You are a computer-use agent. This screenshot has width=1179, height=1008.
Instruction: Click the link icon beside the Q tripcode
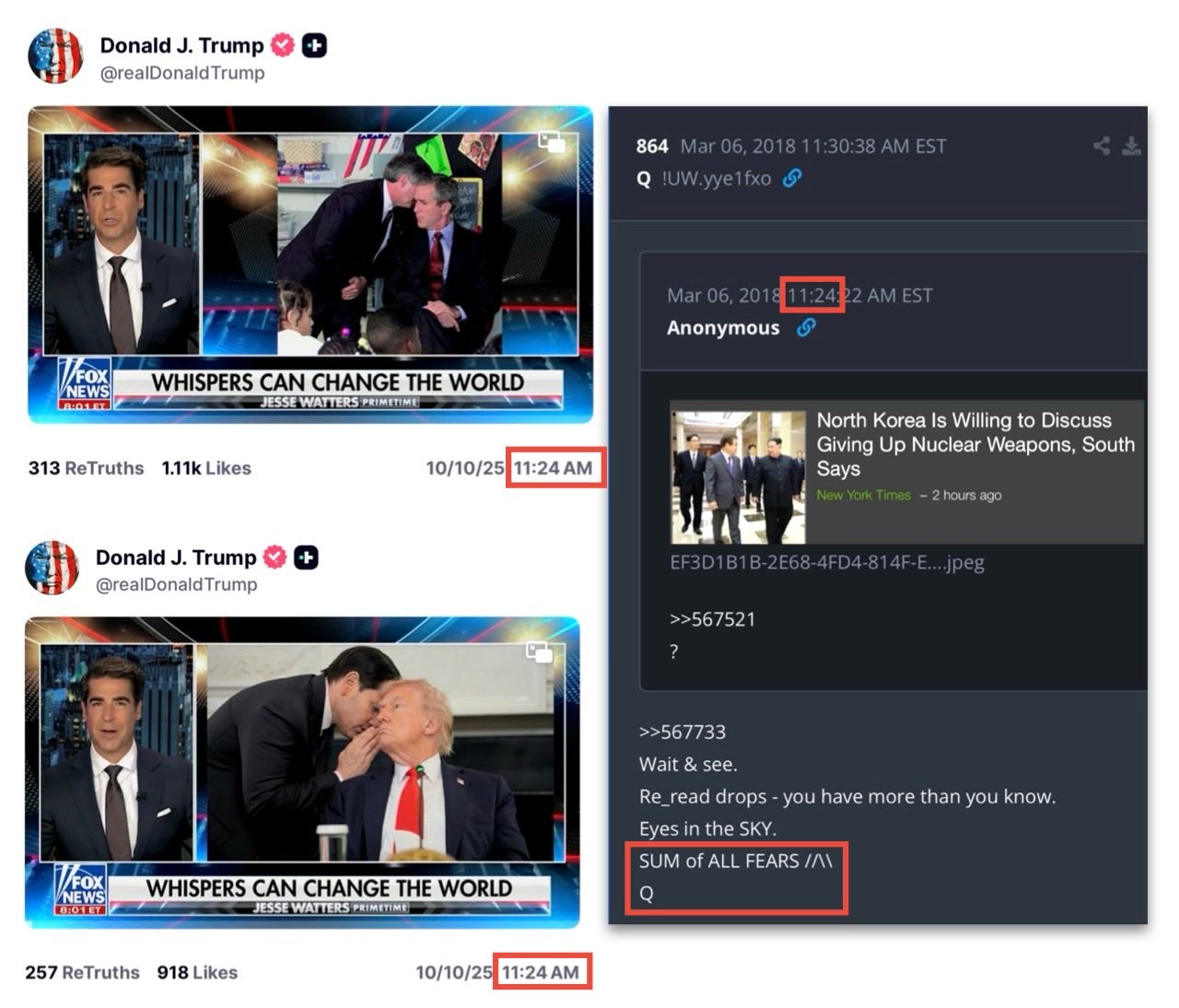(791, 179)
